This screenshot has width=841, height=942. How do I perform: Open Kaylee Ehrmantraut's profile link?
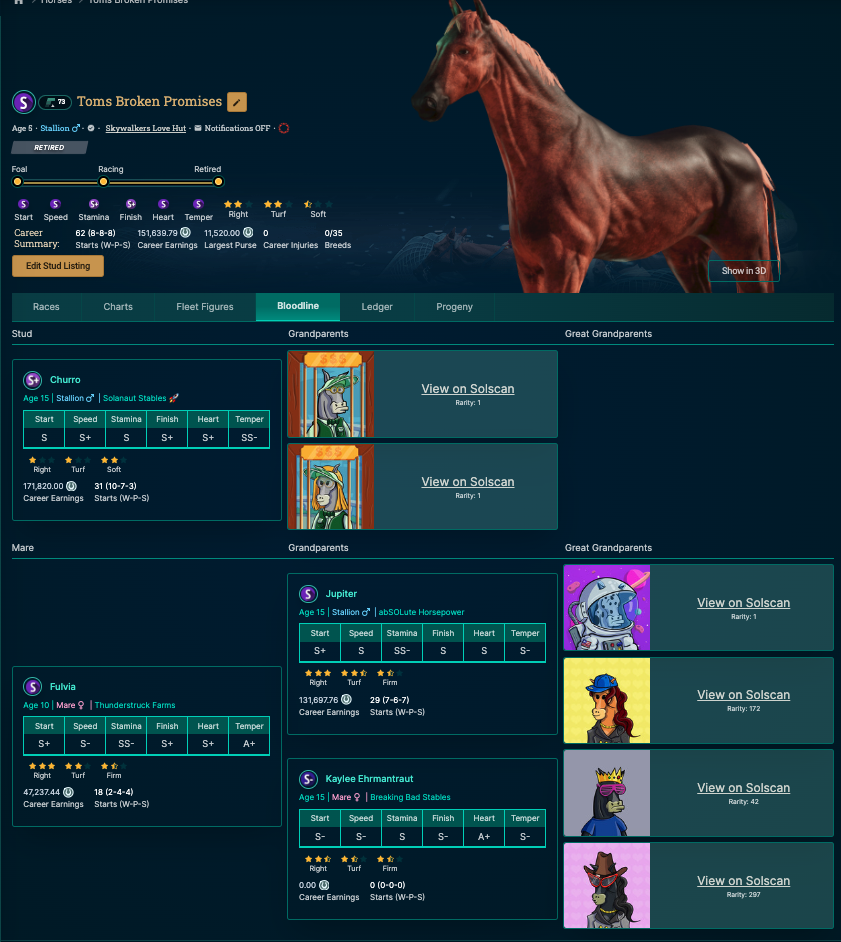[x=369, y=779]
